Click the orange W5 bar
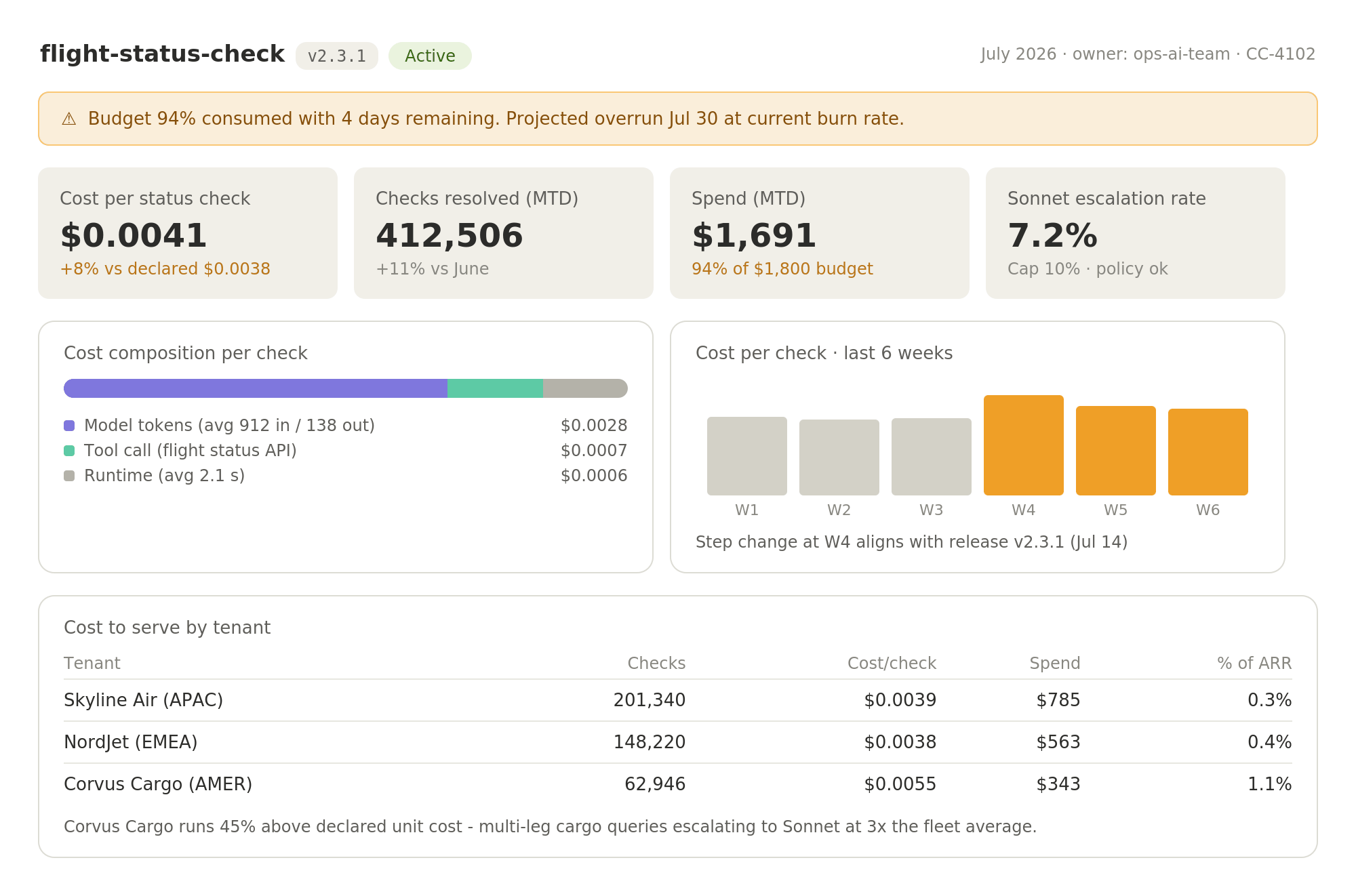Image resolution: width=1356 pixels, height=896 pixels. pyautogui.click(x=1116, y=451)
